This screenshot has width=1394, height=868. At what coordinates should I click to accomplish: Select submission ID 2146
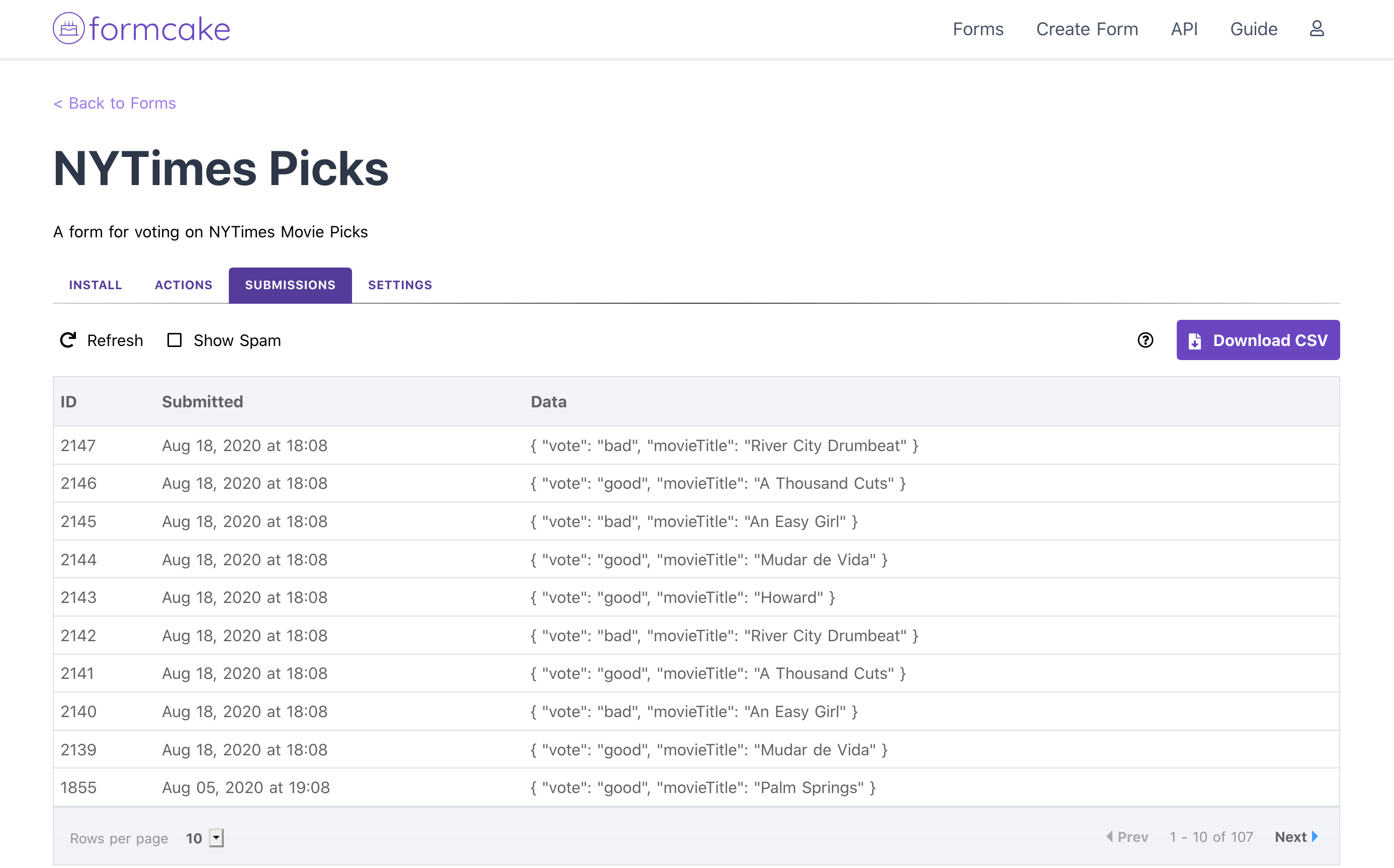(78, 483)
